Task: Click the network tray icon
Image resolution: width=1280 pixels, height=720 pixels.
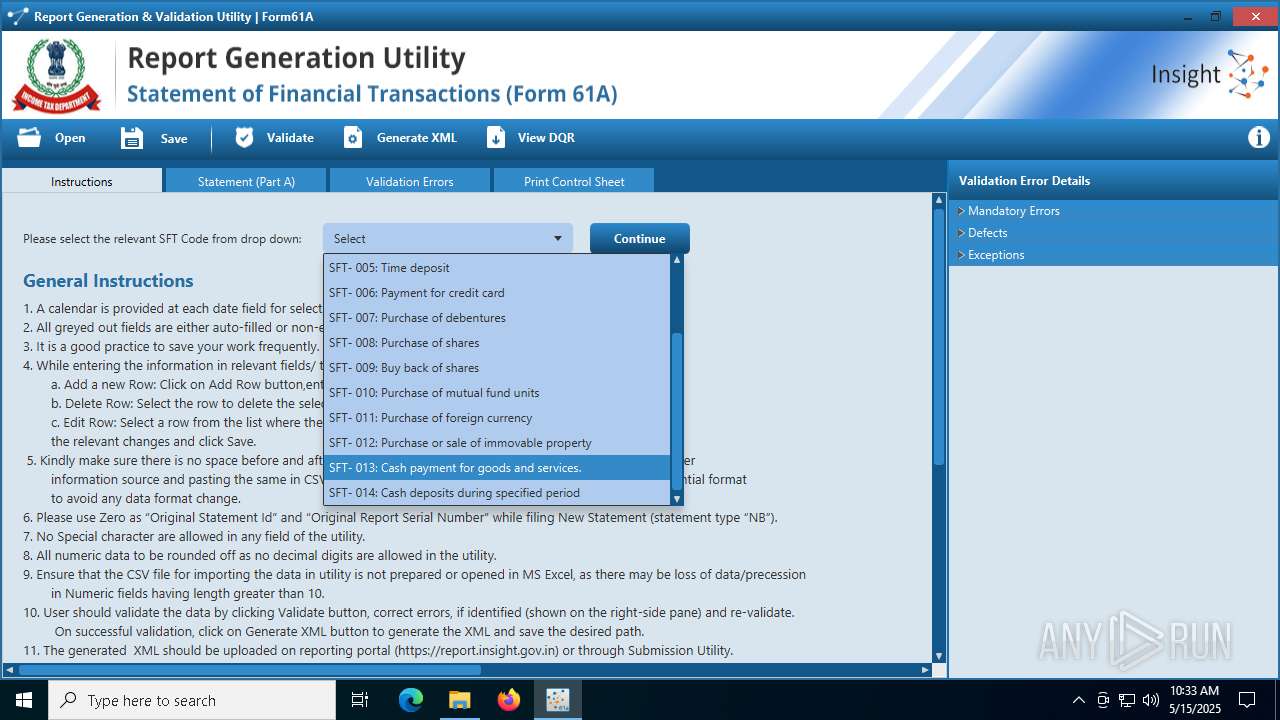Action: [1127, 700]
